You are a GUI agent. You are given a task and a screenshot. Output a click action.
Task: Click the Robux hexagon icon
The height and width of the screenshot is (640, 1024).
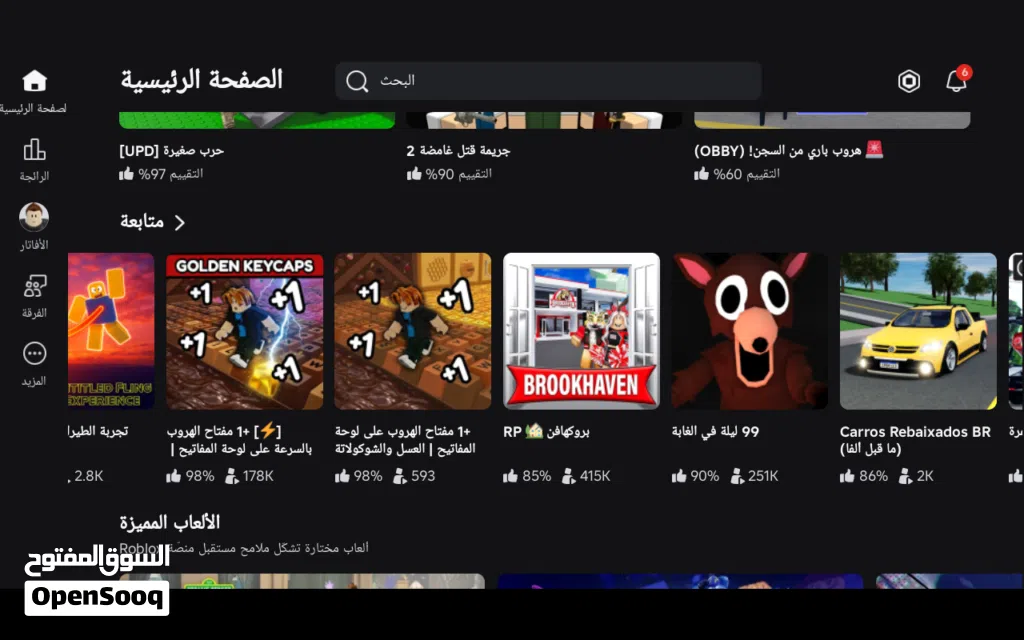[908, 81]
